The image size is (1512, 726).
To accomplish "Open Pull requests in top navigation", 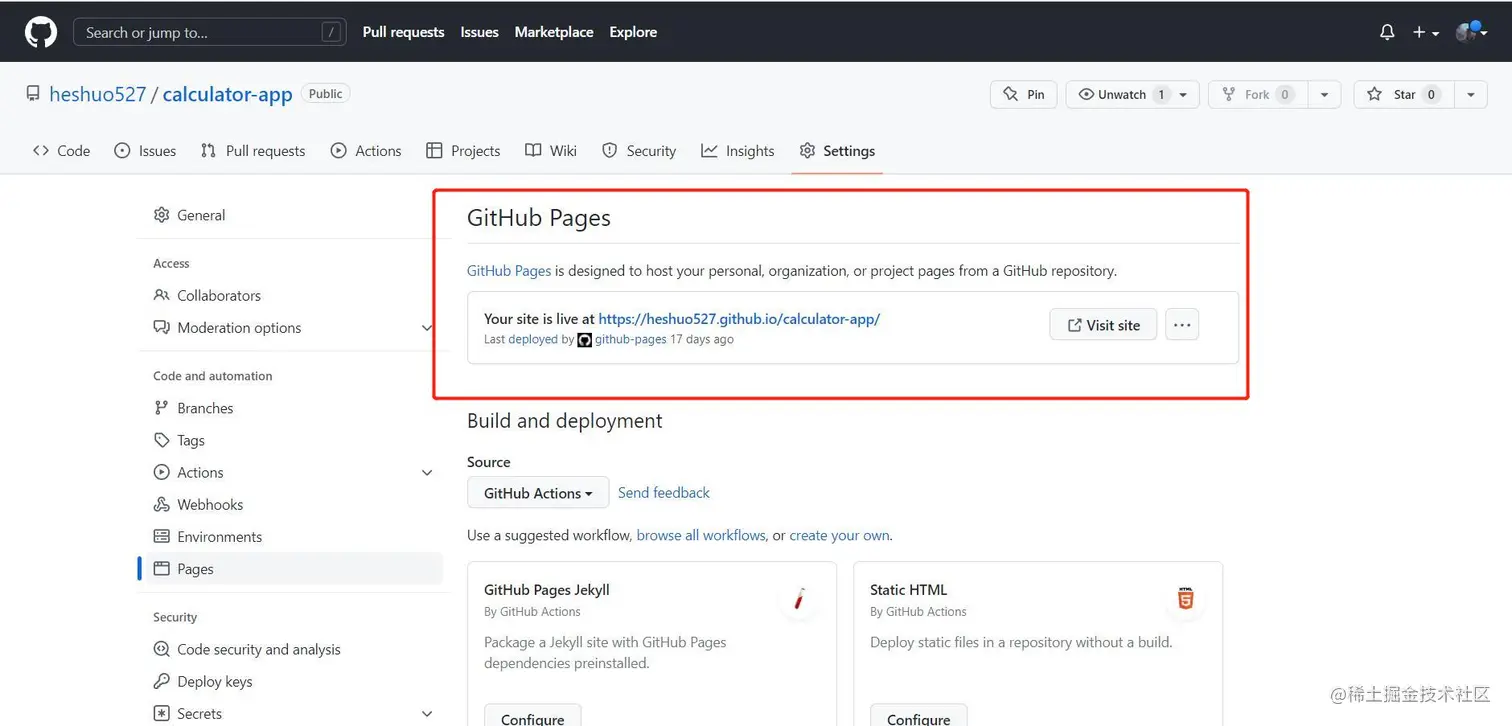I will (x=403, y=32).
